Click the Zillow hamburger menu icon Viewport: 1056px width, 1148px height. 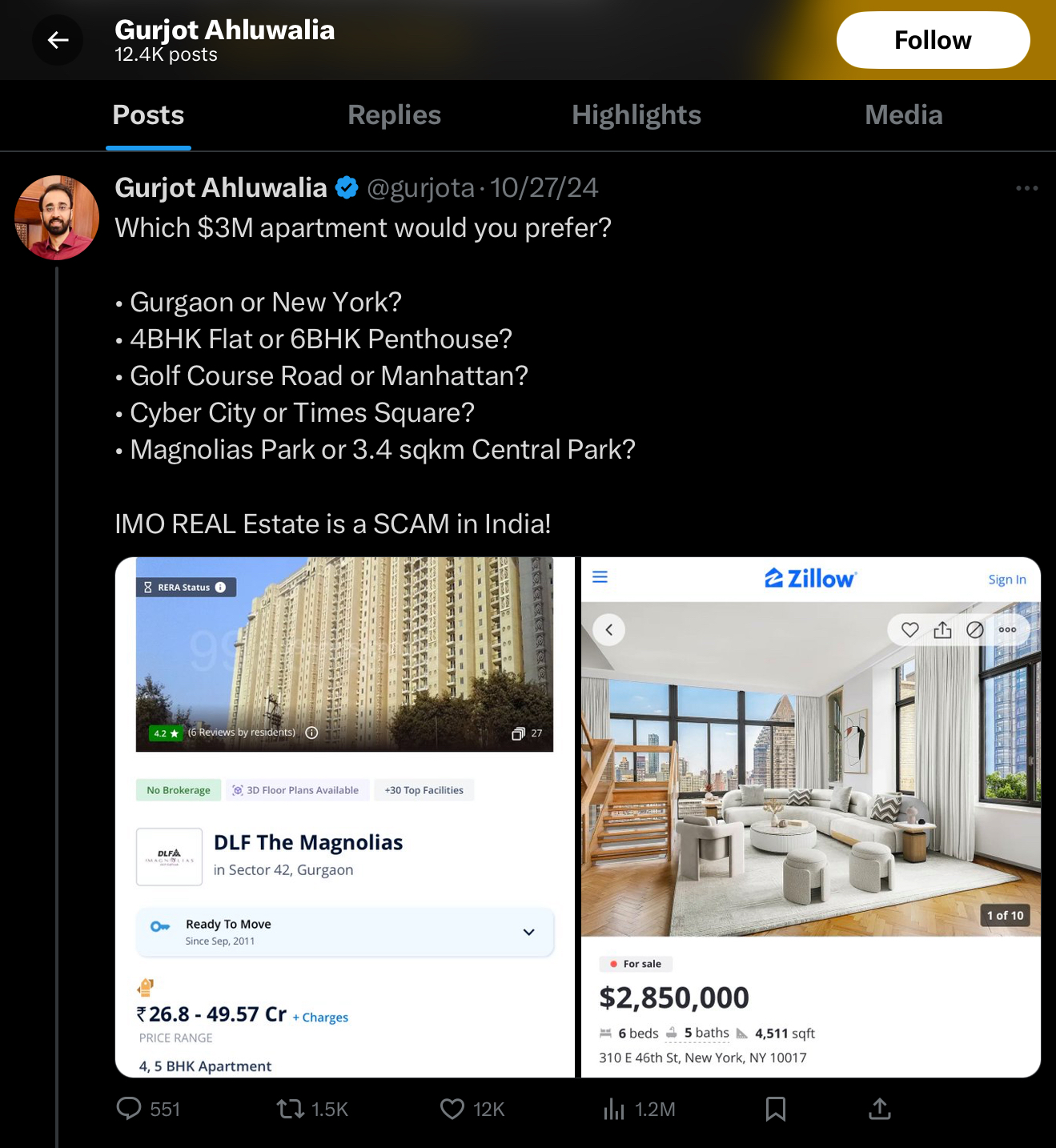tap(600, 577)
